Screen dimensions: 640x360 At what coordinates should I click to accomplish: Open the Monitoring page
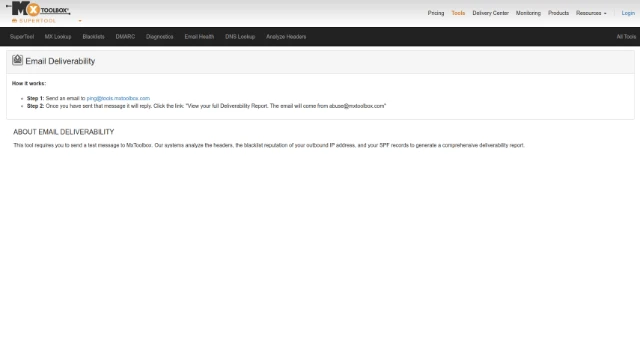pyautogui.click(x=528, y=13)
